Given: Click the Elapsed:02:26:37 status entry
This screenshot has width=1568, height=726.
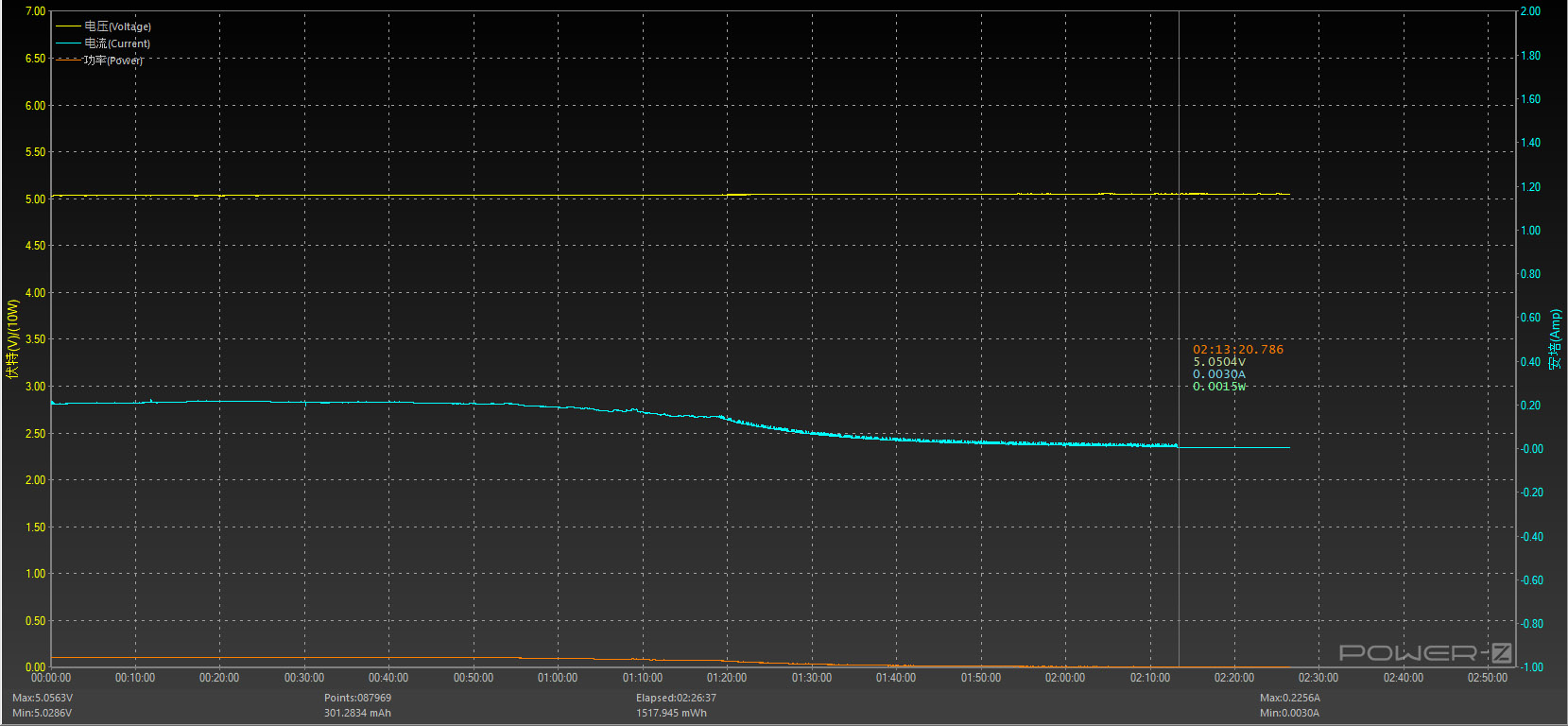Looking at the screenshot, I should [x=676, y=699].
